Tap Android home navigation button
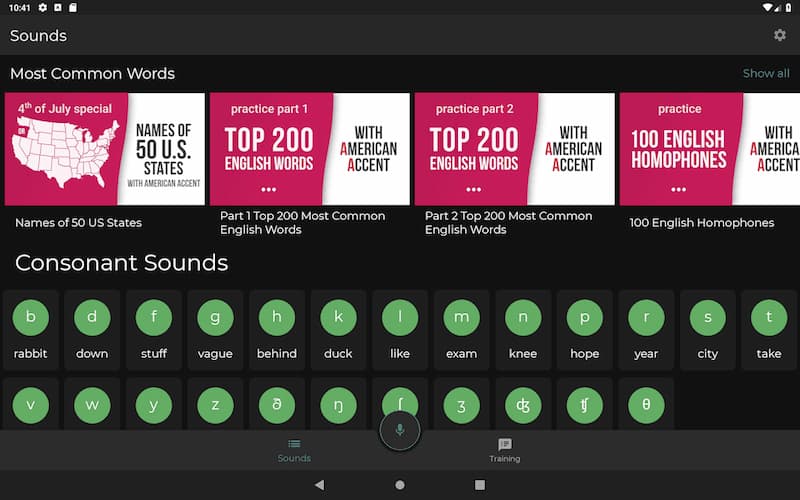Viewport: 800px width, 500px height. click(x=400, y=485)
